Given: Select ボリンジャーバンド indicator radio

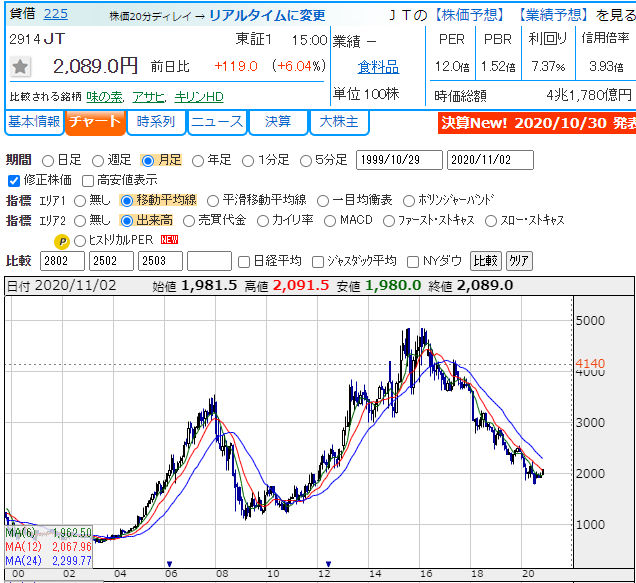Looking at the screenshot, I should tap(409, 201).
